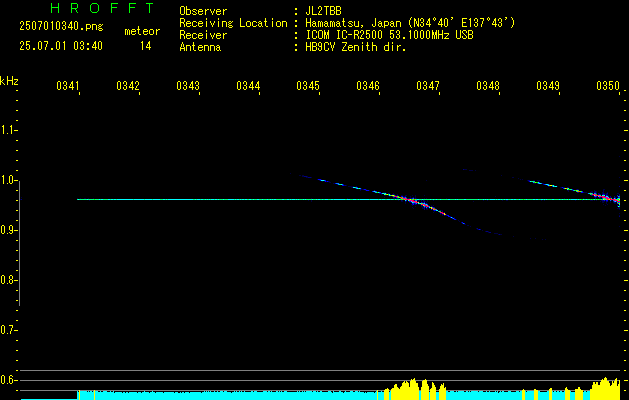
Task: Click the Receiver label
Action: tap(203, 35)
